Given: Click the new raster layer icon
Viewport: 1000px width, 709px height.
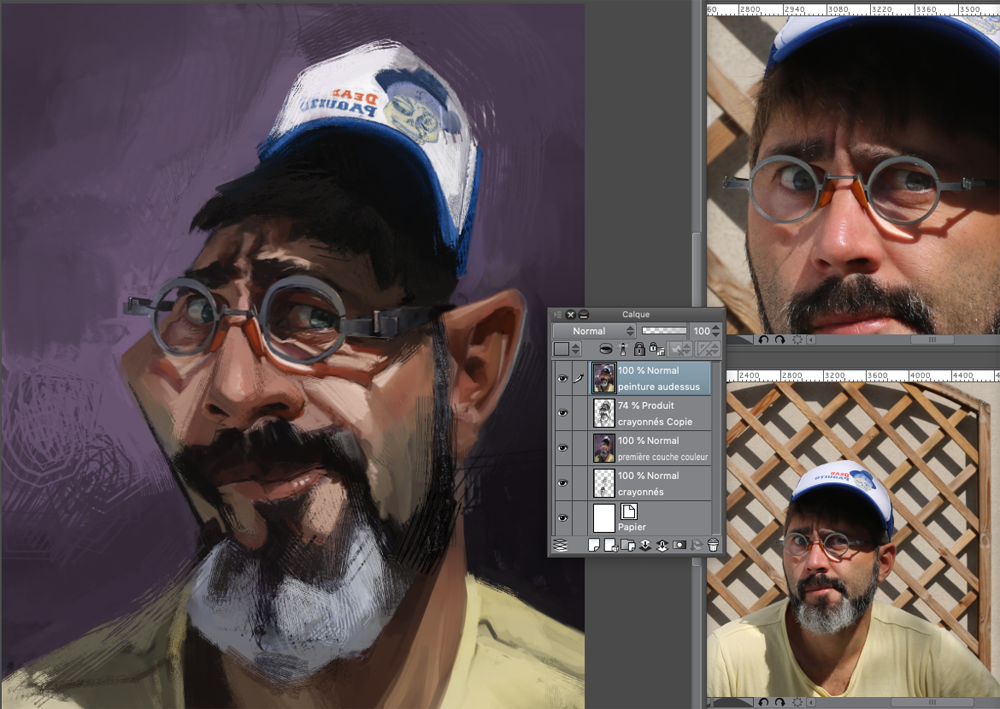Looking at the screenshot, I should coord(593,545).
